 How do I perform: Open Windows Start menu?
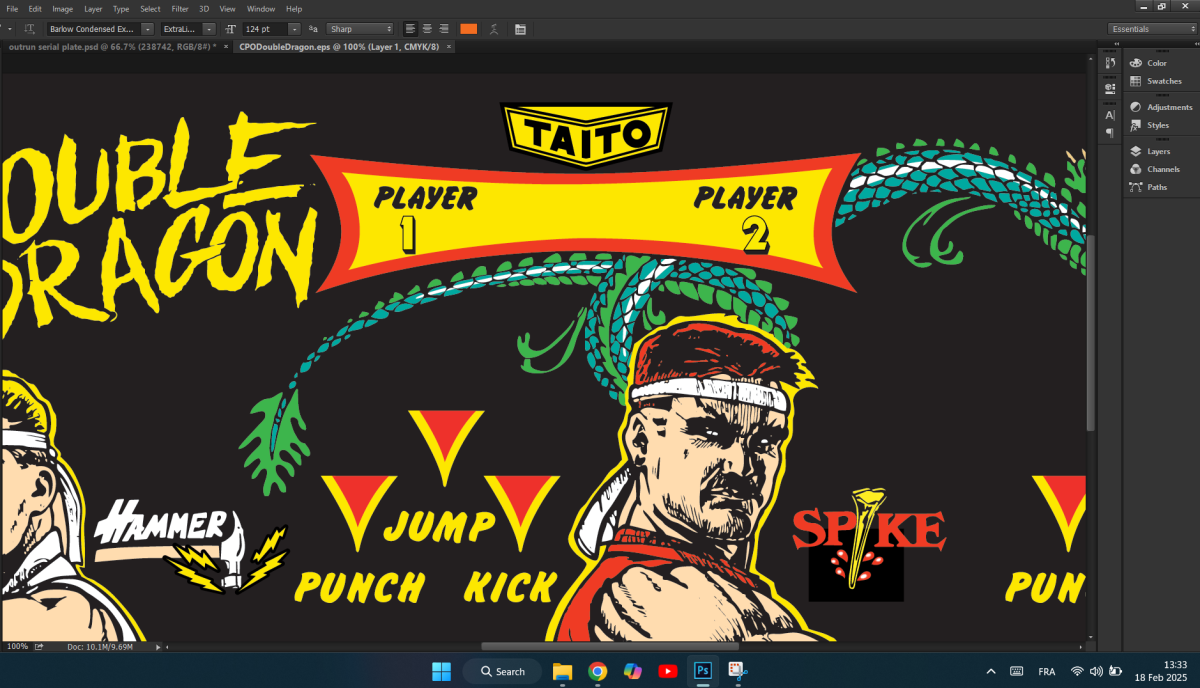coord(440,671)
